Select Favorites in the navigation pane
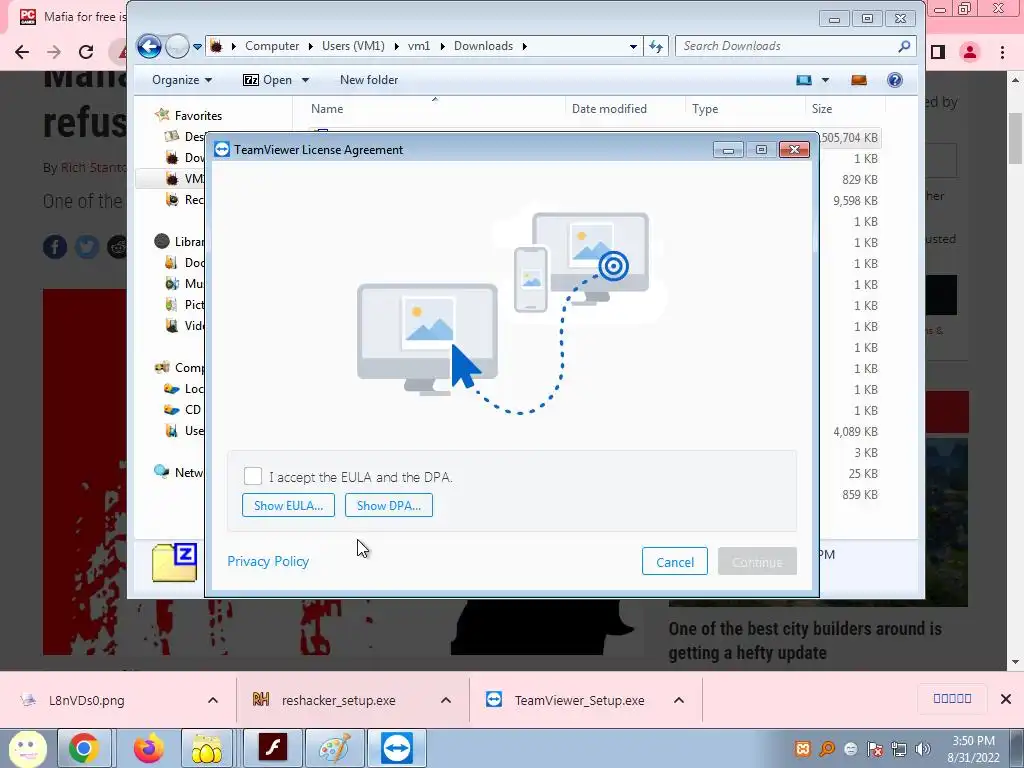This screenshot has width=1024, height=768. (x=198, y=116)
